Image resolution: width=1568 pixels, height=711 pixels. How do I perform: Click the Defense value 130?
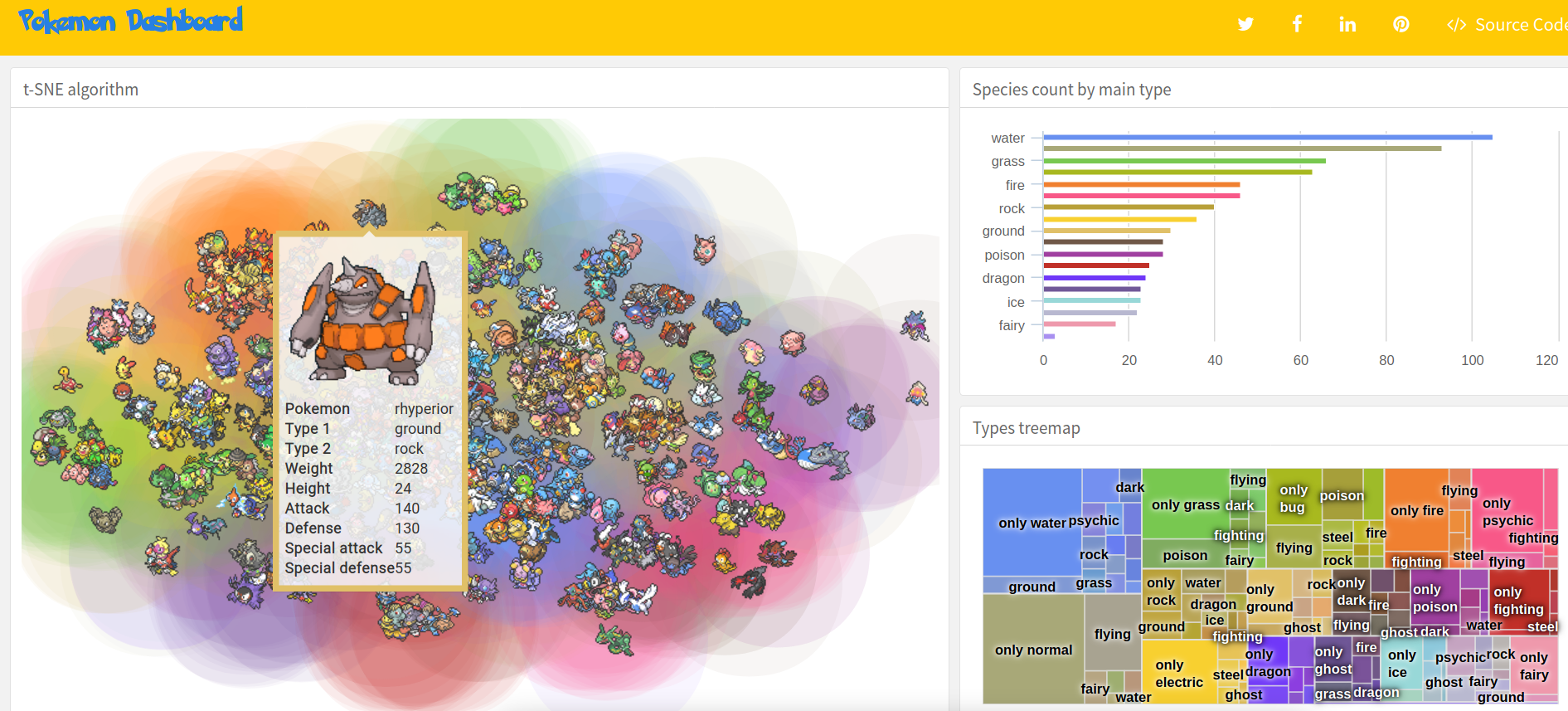(407, 528)
